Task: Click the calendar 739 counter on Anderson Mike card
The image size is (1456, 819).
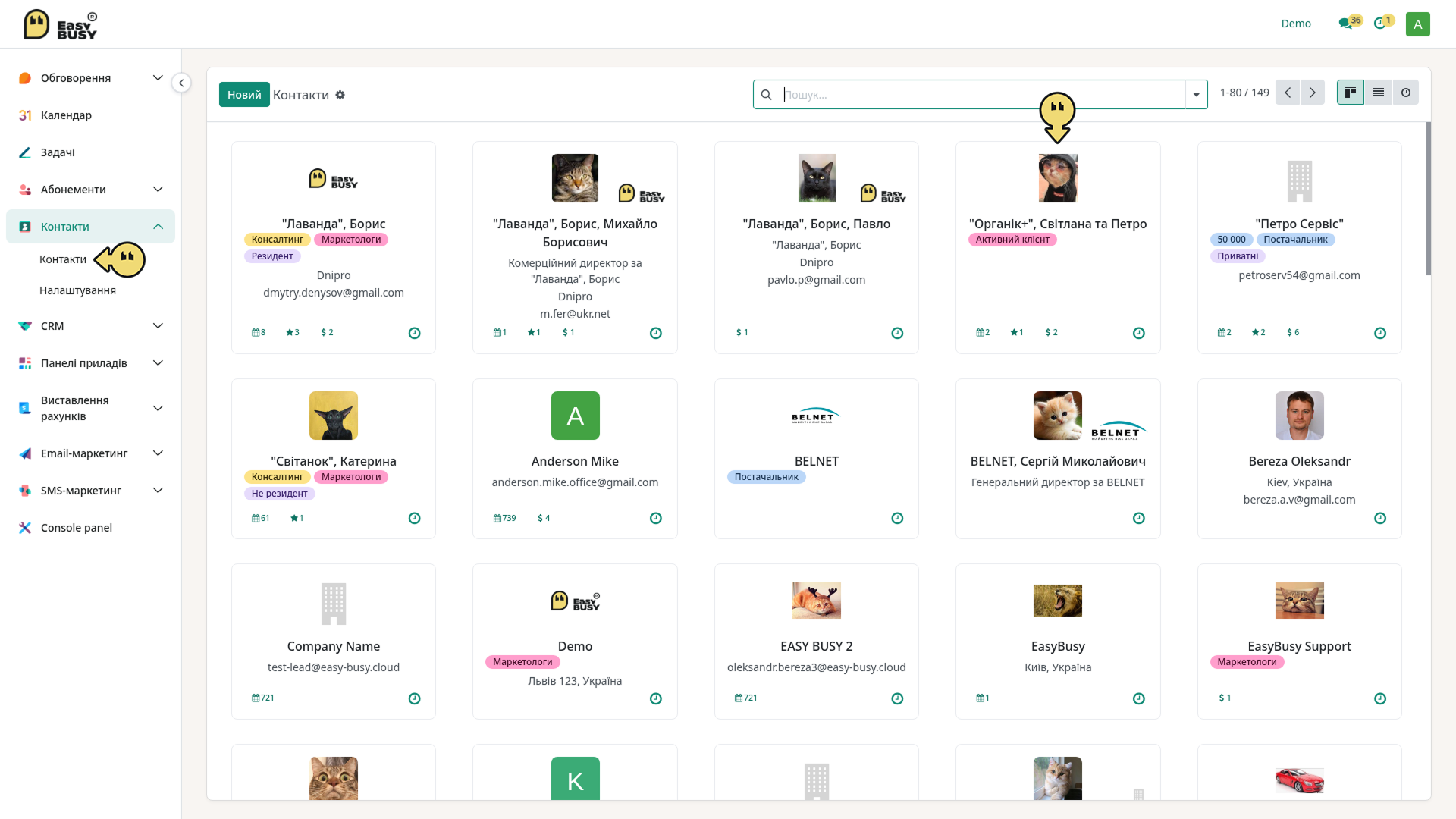Action: point(504,518)
